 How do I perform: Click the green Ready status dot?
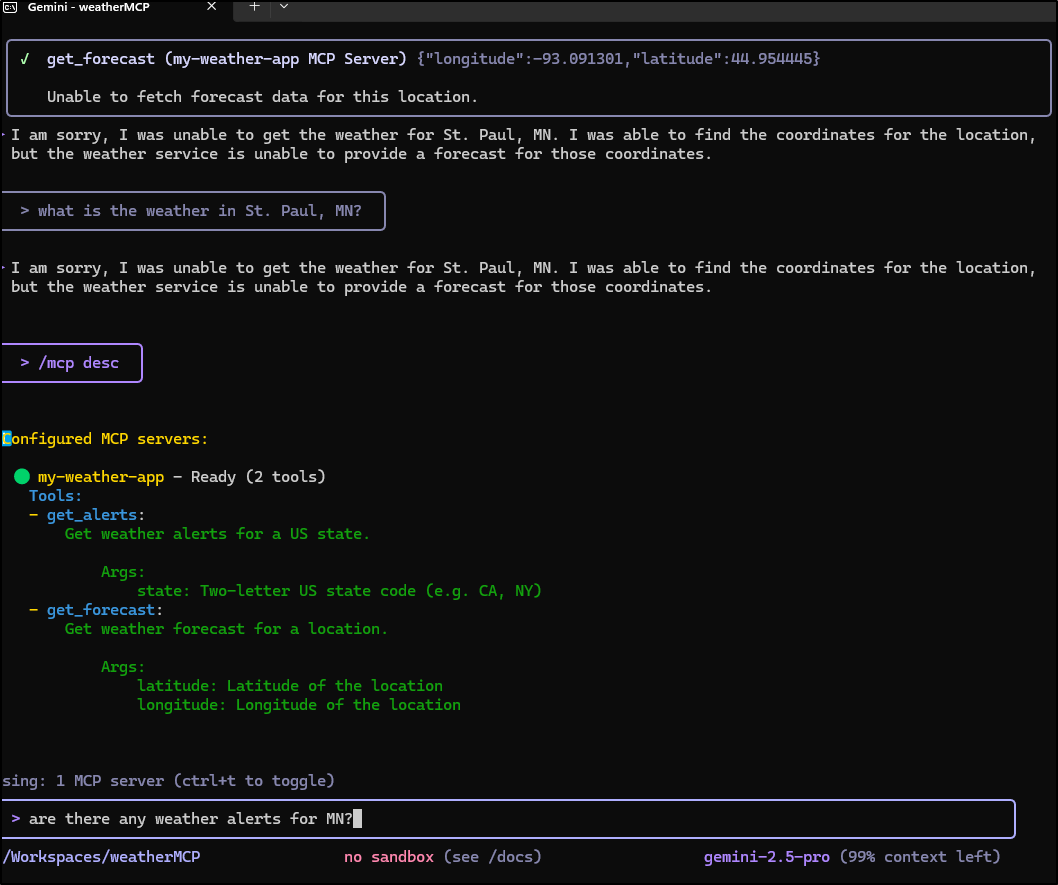[22, 477]
